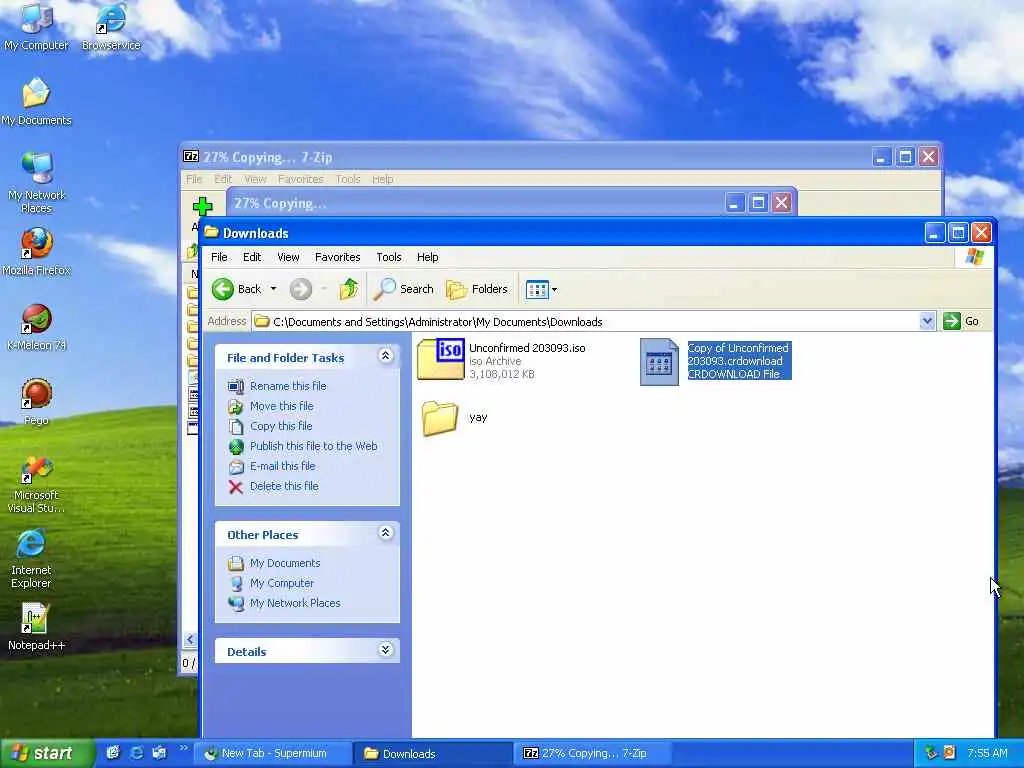Screen dimensions: 1024x768
Task: Open Favorites menu in 7-Zip window
Action: 300,179
